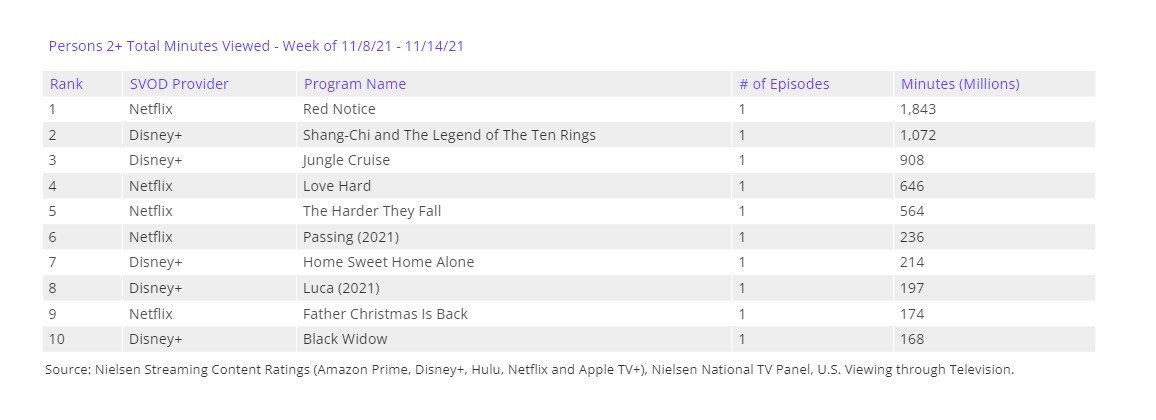Click the Minutes (Millions) column header
The height and width of the screenshot is (420, 1156).
(959, 84)
